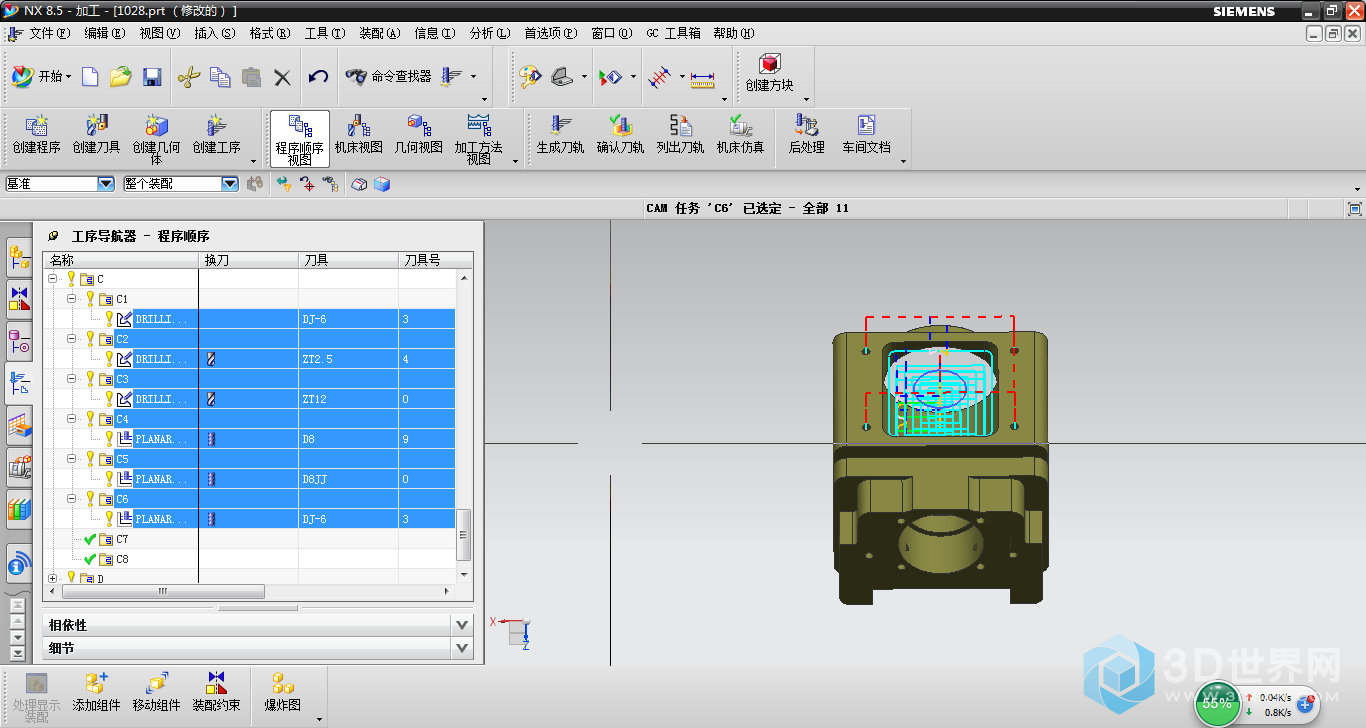Open the 插入 (Insert) menu
Image resolution: width=1366 pixels, height=728 pixels.
point(215,33)
